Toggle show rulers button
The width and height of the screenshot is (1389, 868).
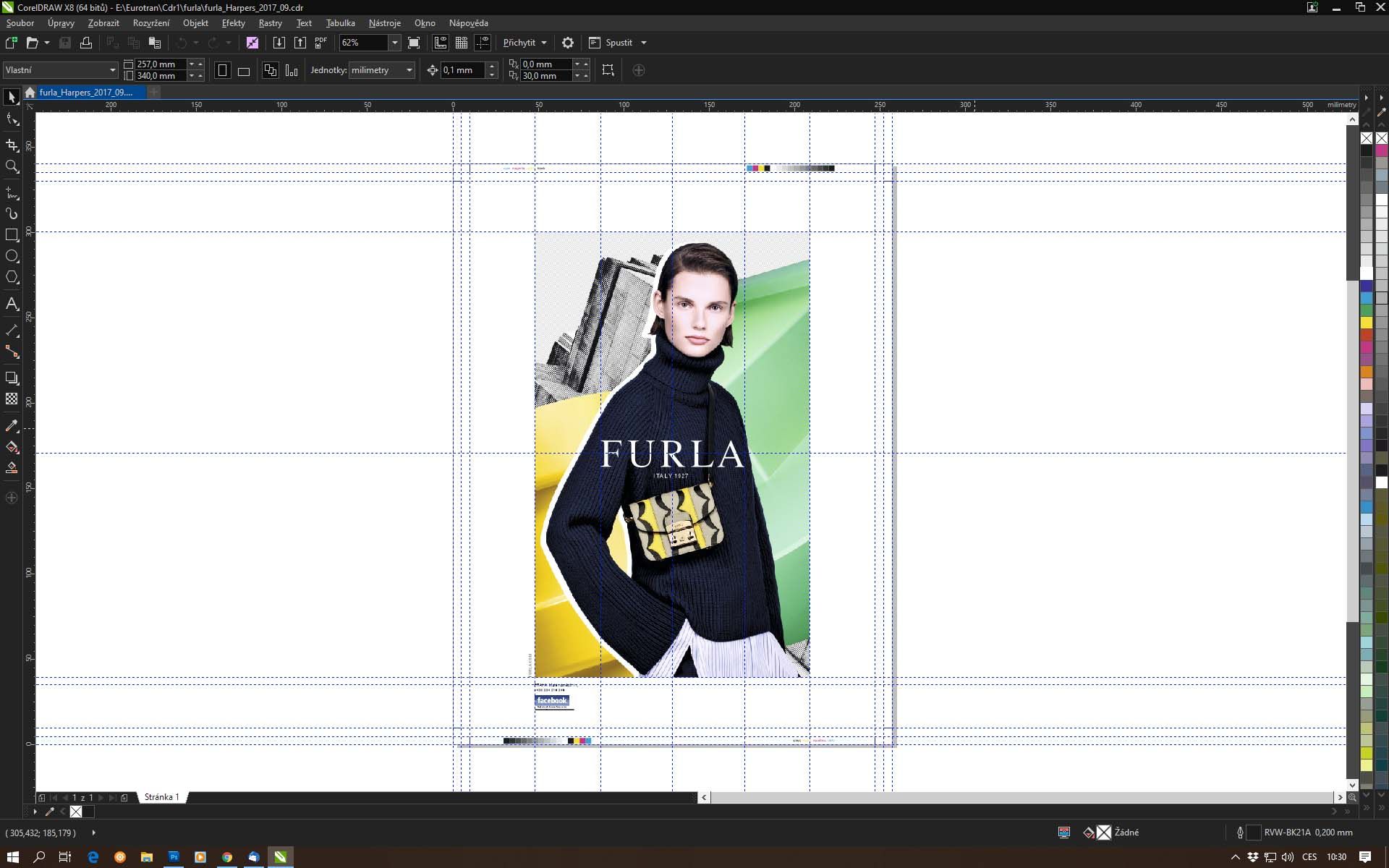click(x=440, y=43)
